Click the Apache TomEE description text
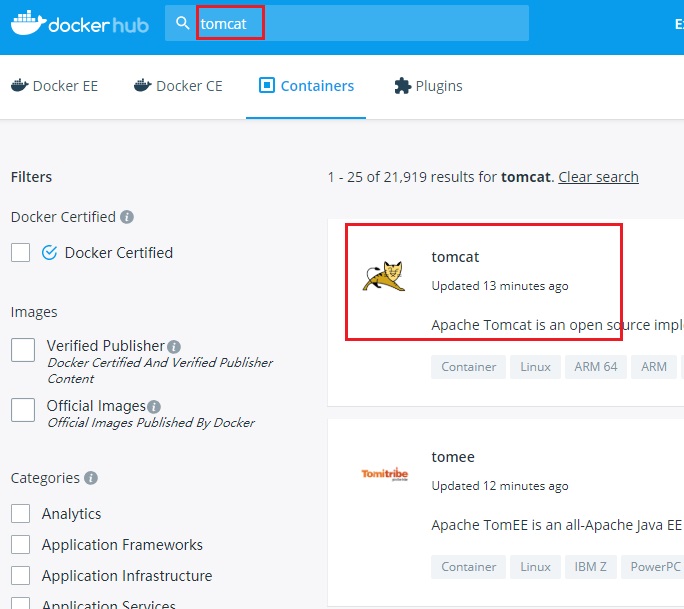This screenshot has height=609, width=684. tap(557, 525)
